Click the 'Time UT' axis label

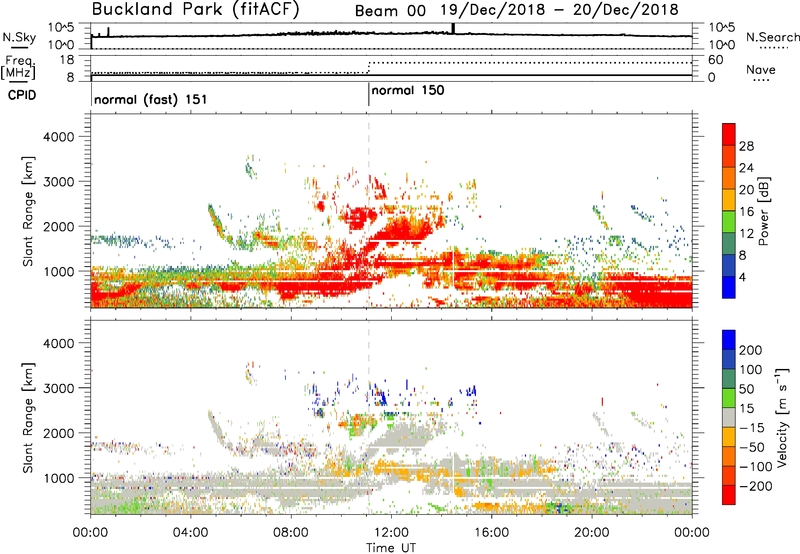tap(391, 548)
